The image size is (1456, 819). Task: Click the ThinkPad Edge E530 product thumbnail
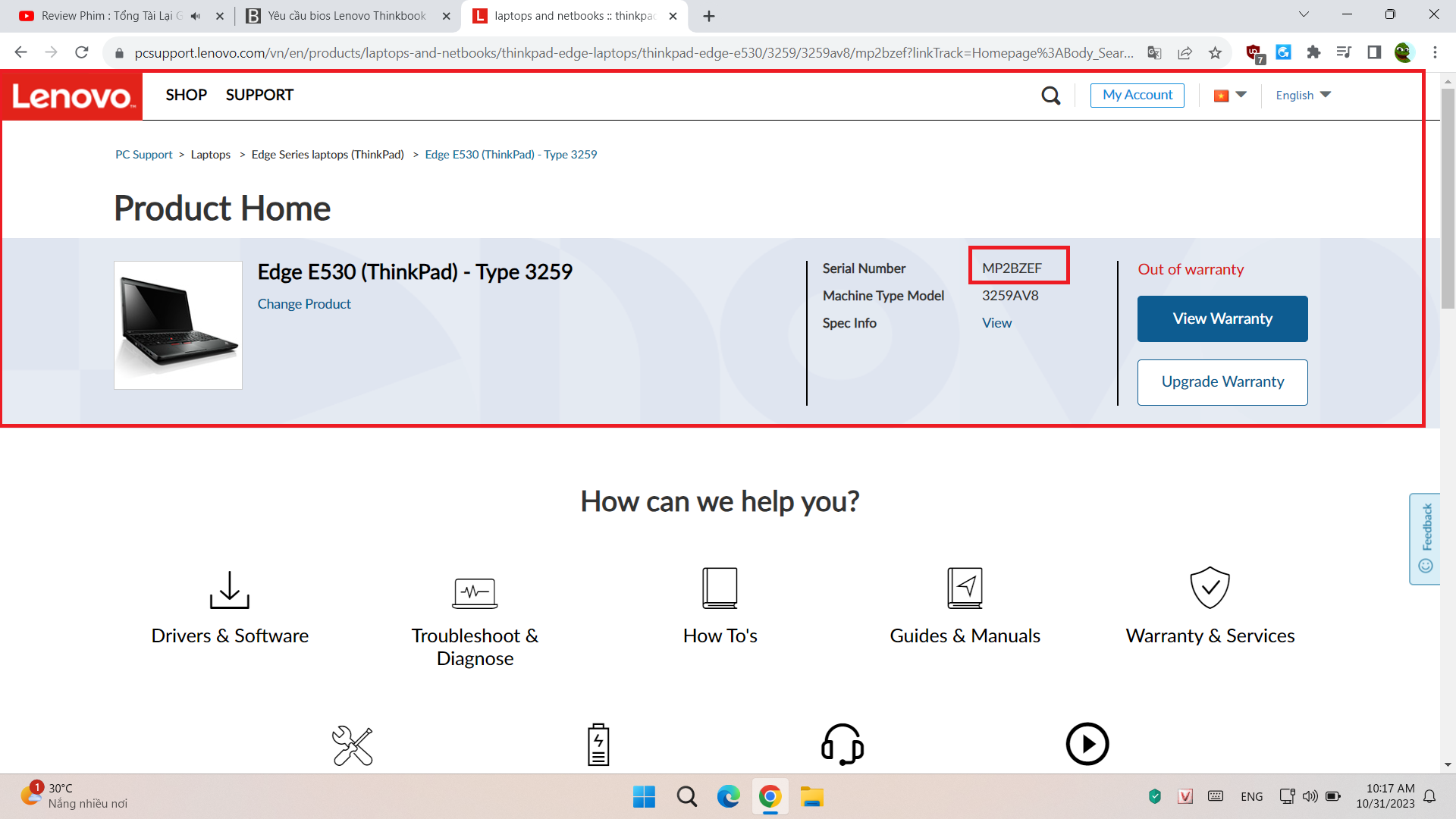[178, 325]
